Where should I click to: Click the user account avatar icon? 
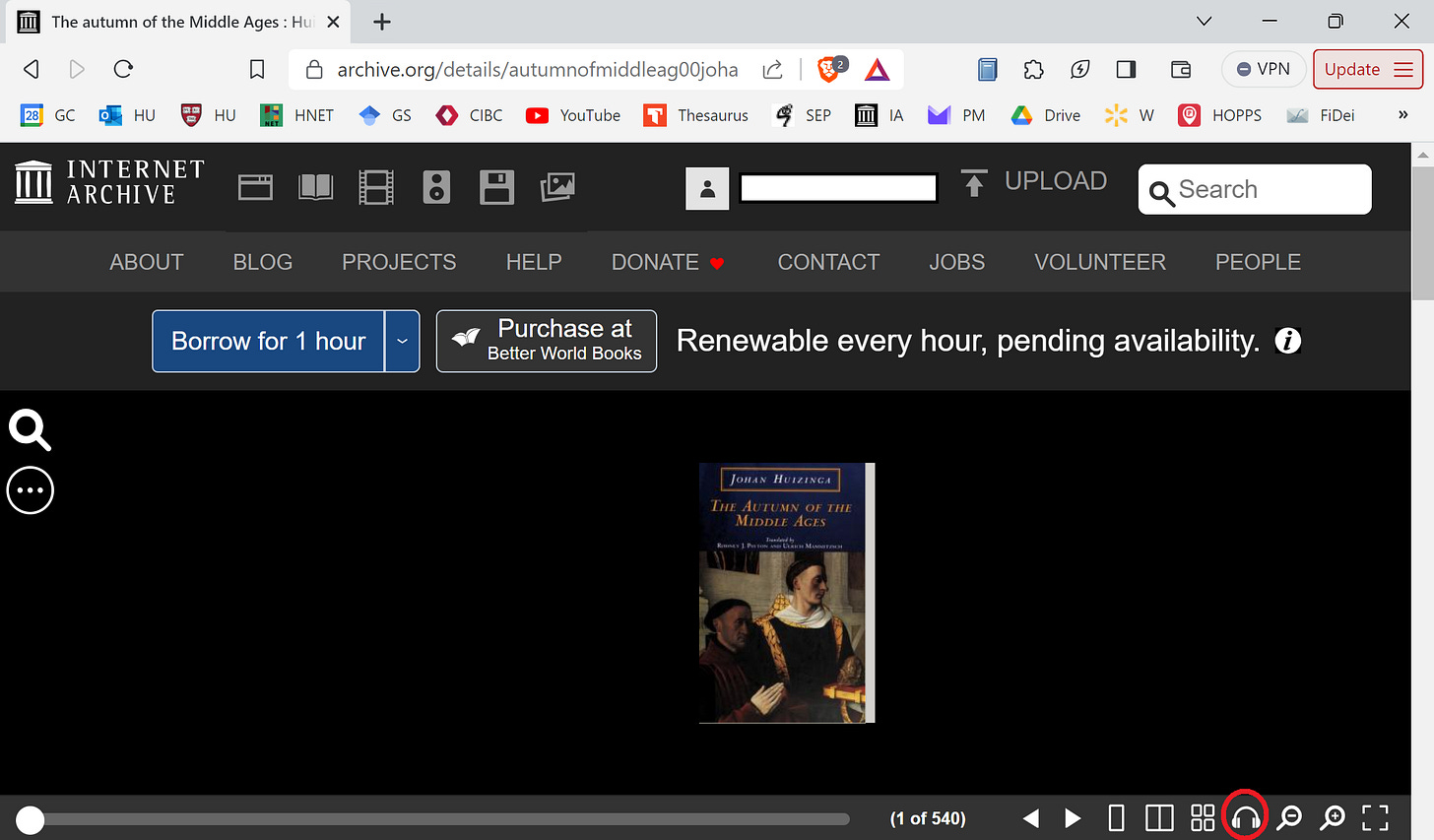tap(707, 188)
